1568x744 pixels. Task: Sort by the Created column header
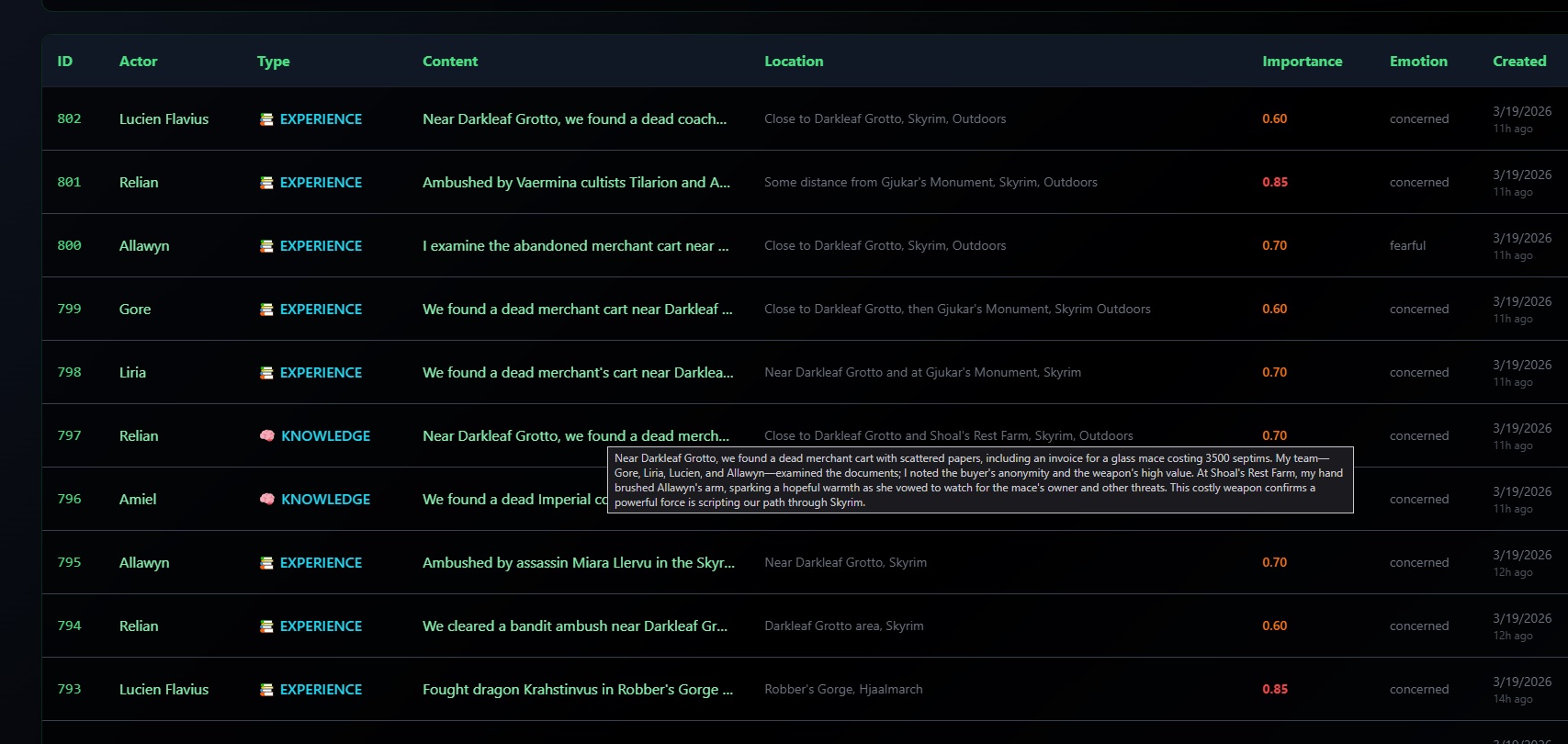[x=1519, y=62]
